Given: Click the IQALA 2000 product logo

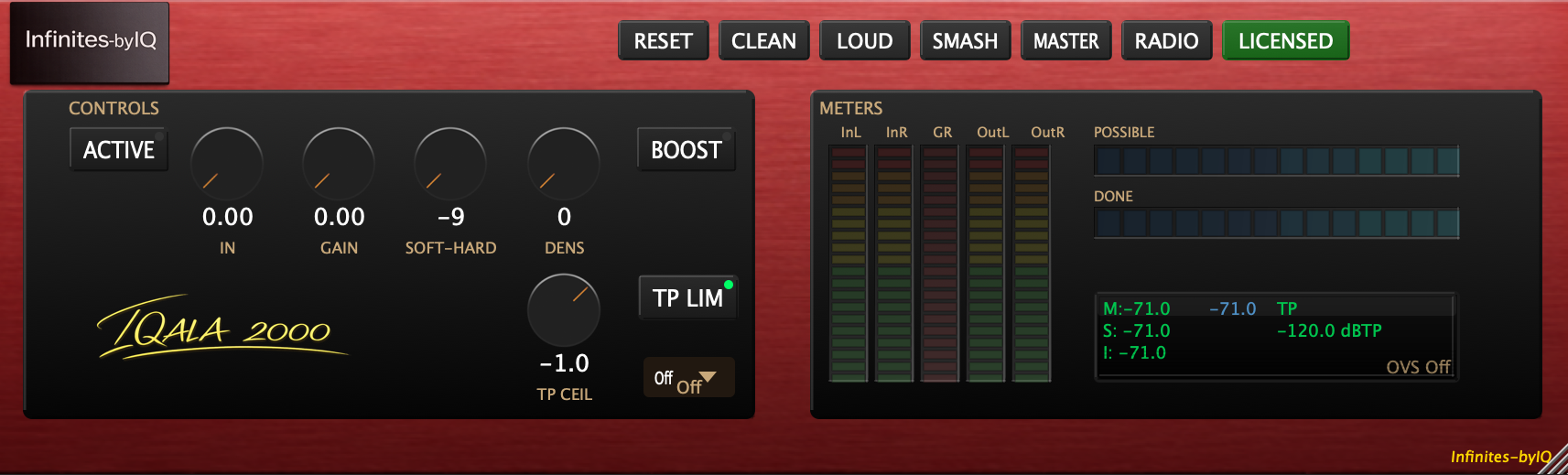Looking at the screenshot, I should (x=222, y=327).
